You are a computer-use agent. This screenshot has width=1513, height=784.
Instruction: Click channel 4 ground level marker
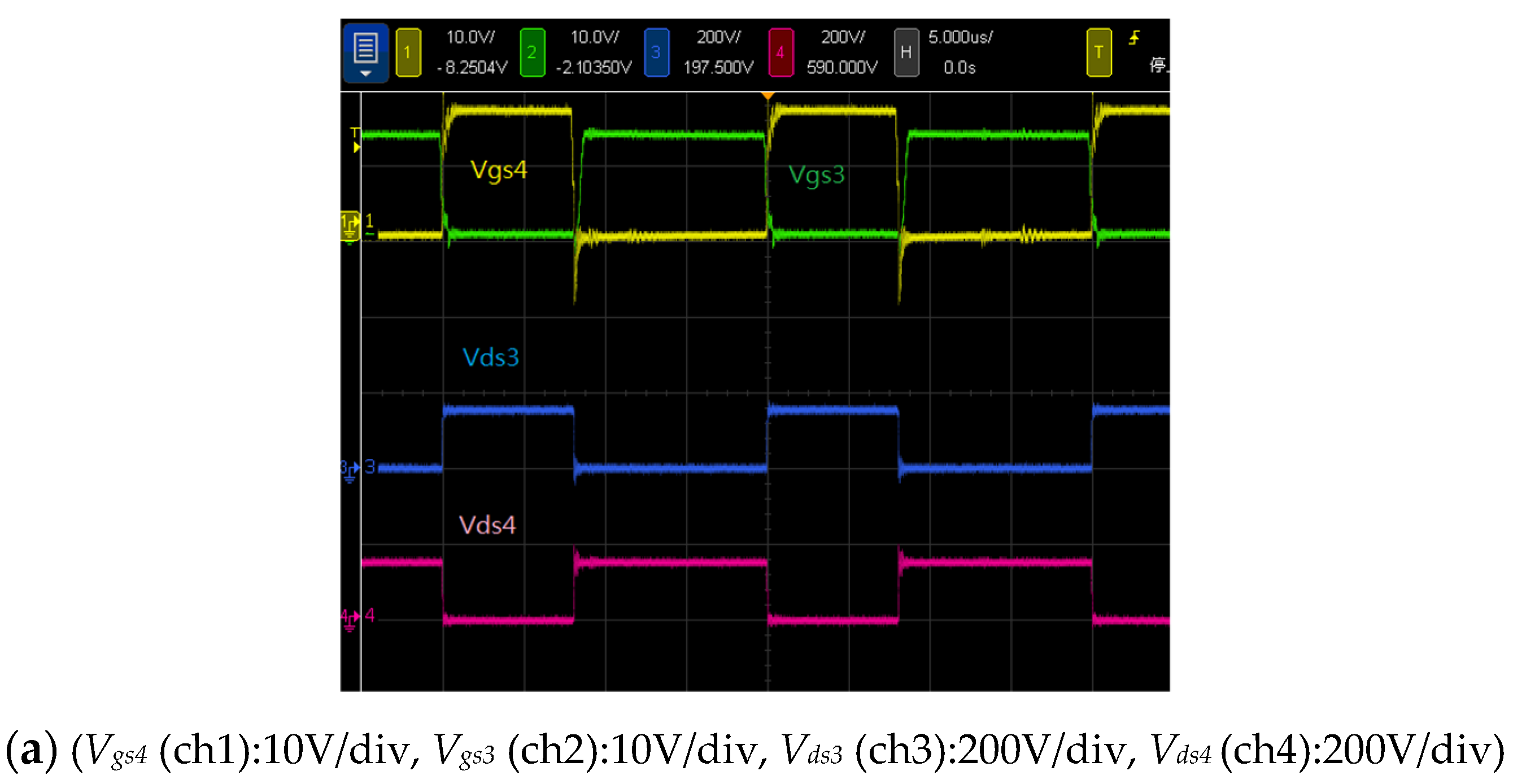[x=350, y=619]
